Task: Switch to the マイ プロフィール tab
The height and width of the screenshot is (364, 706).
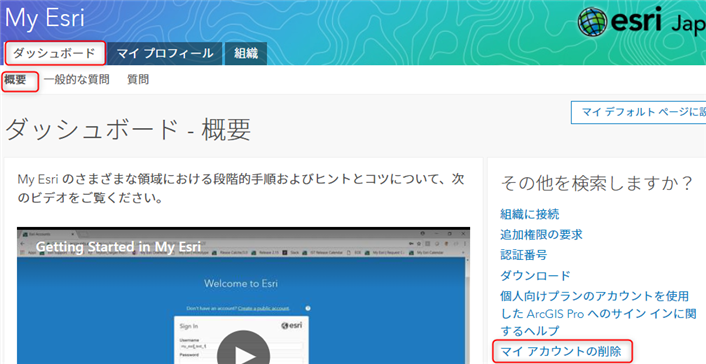Action: (165, 54)
